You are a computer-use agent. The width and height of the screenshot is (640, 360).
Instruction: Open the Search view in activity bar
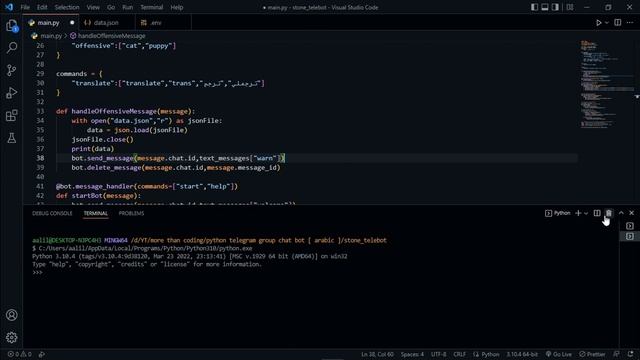tap(11, 47)
